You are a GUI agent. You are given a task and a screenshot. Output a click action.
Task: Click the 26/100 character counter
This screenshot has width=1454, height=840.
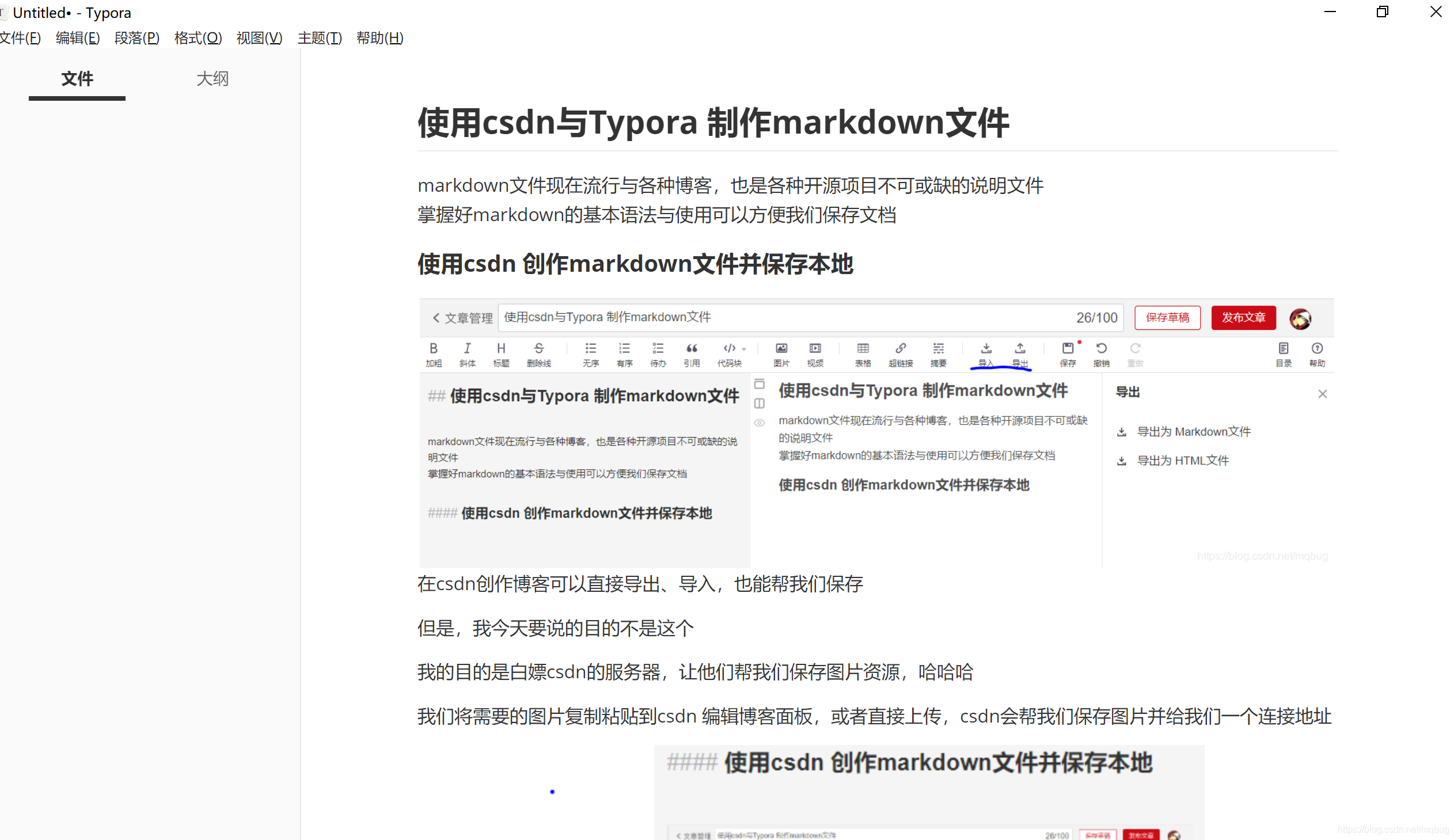(1097, 318)
